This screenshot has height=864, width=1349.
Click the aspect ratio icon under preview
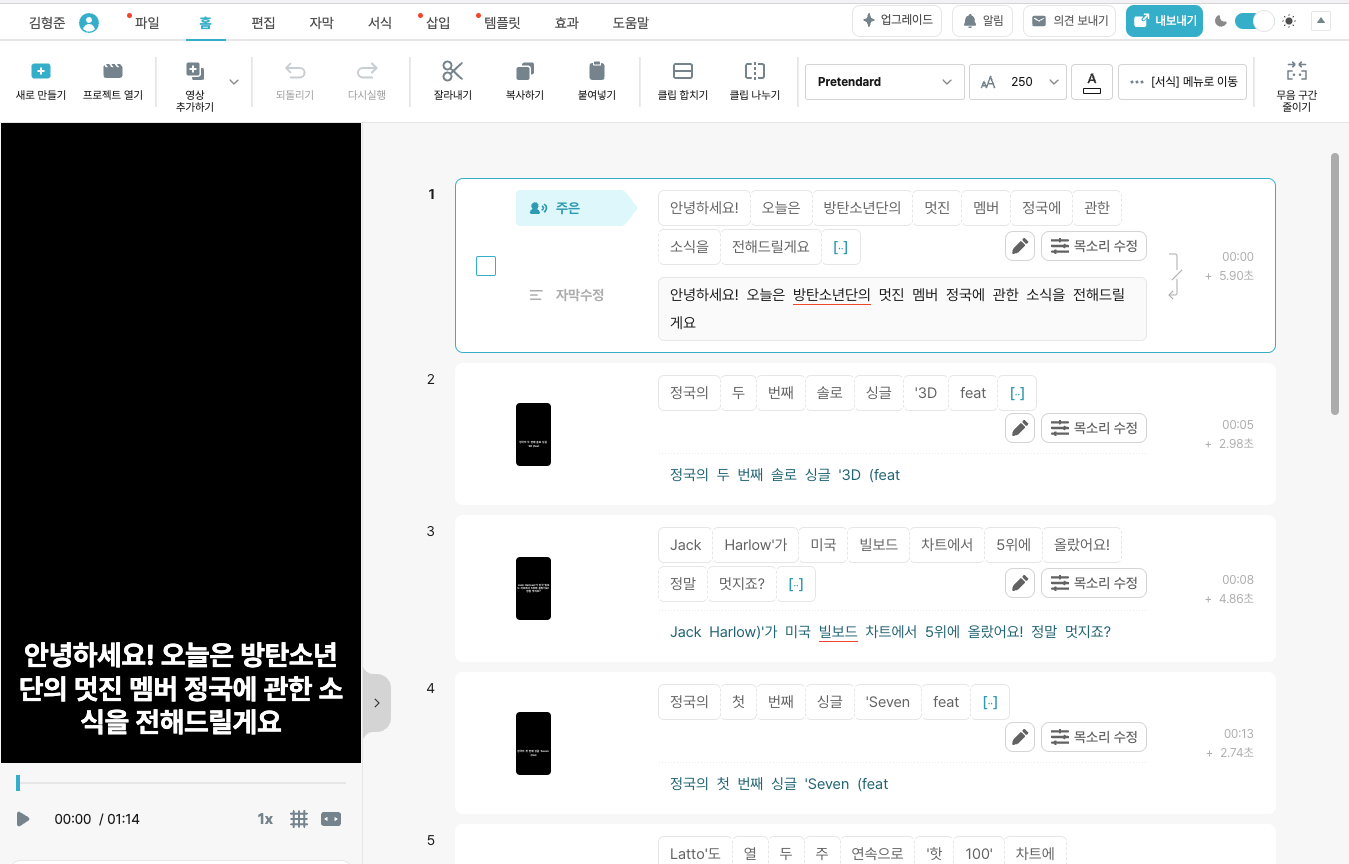(331, 819)
